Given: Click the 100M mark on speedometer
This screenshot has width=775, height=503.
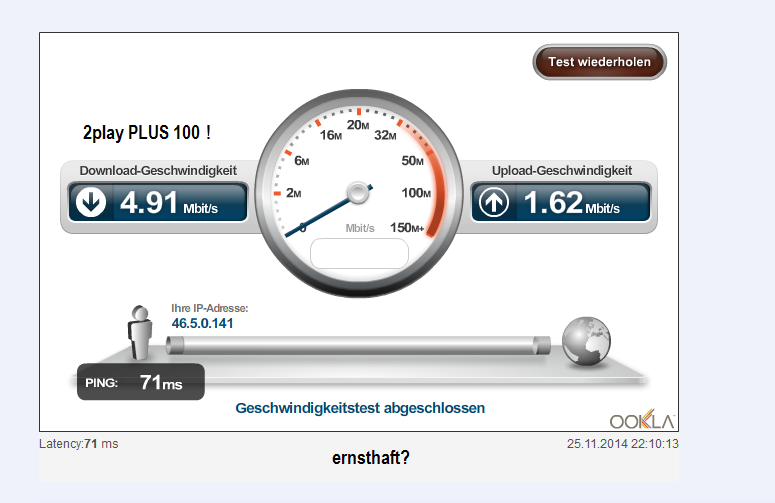Looking at the screenshot, I should [x=416, y=193].
